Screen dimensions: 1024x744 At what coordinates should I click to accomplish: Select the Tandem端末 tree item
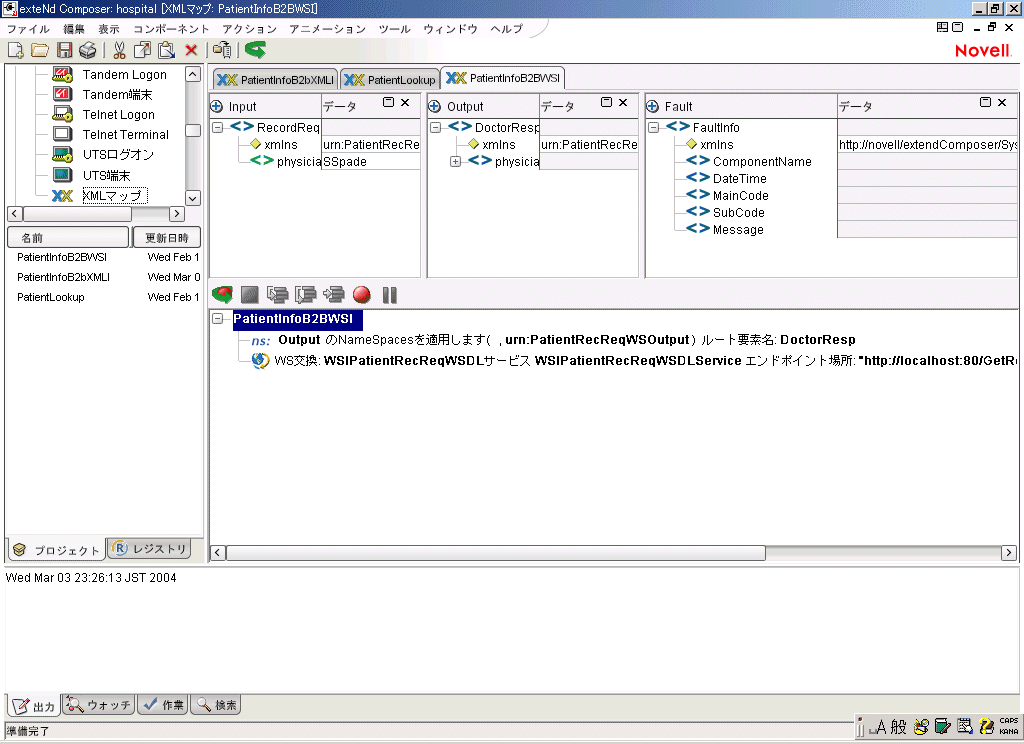[117, 95]
